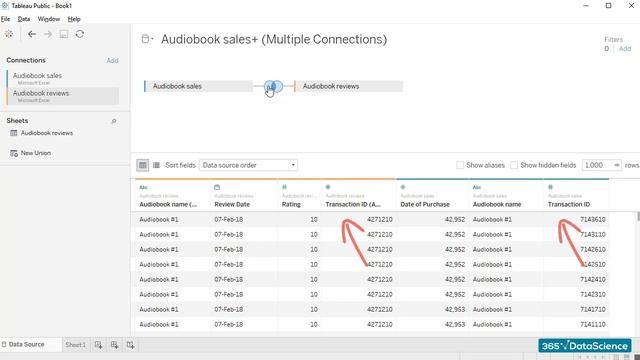Open the join Venn diagram icon
Screen dimensions: 640x360
[273, 86]
